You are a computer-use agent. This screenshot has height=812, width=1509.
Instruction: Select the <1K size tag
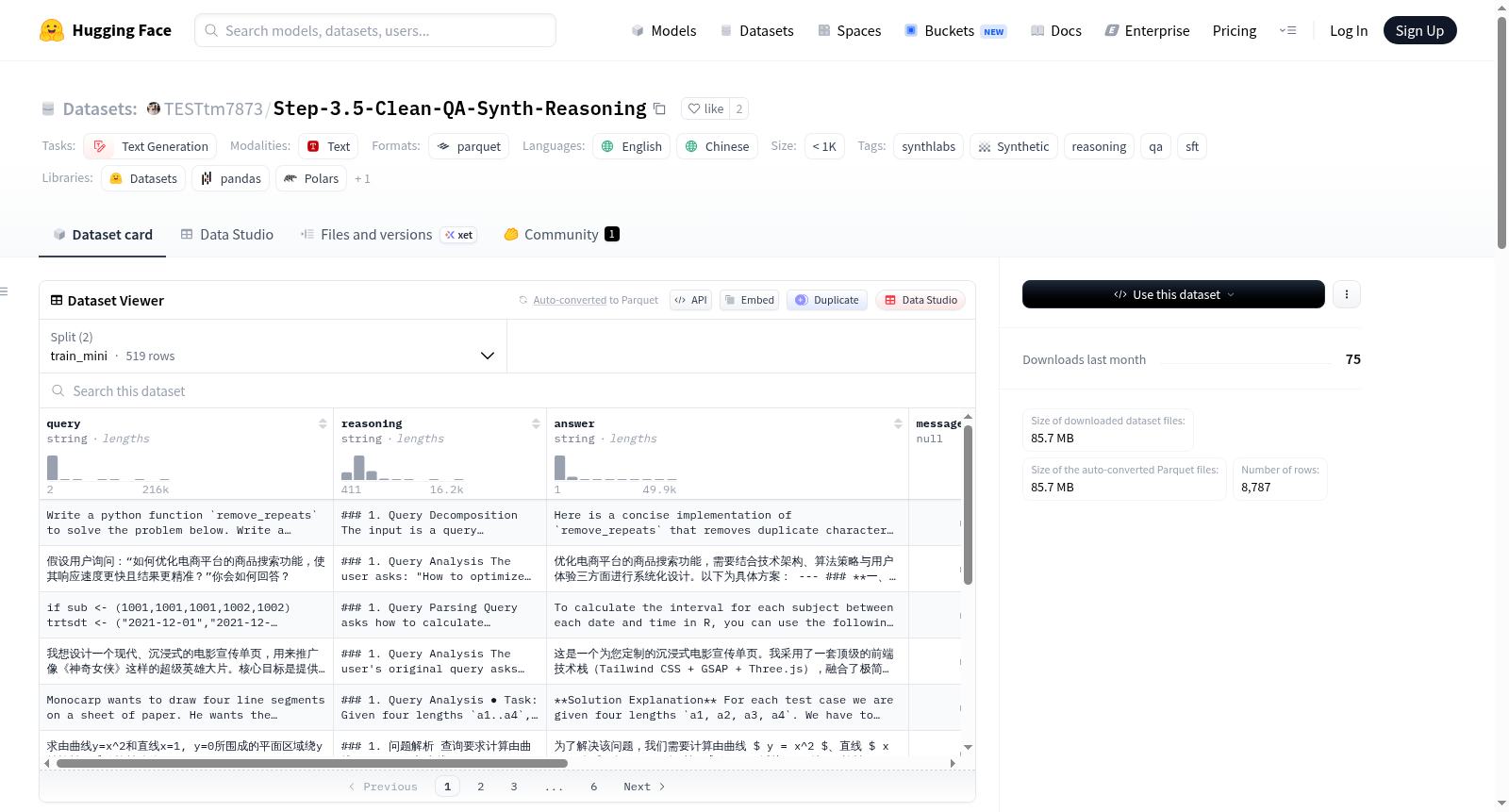[824, 146]
